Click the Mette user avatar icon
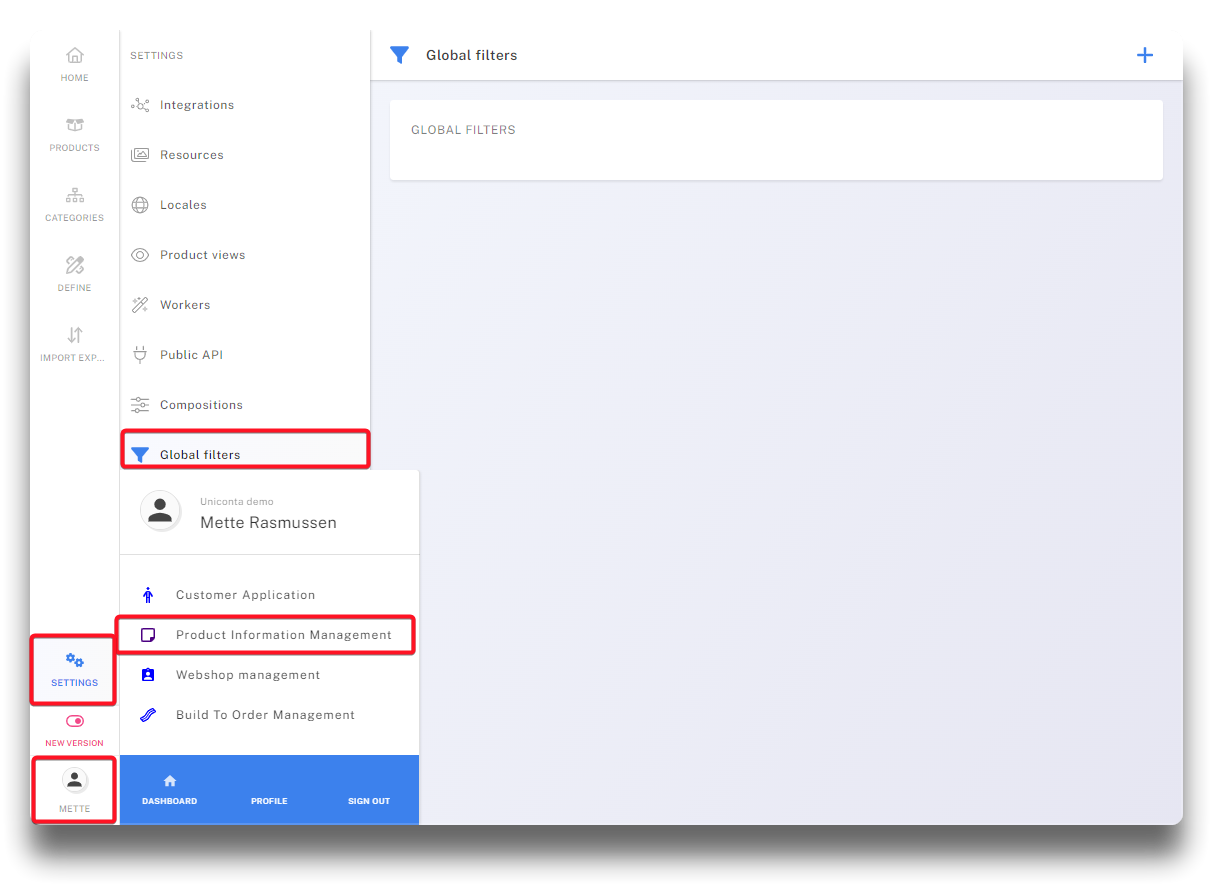 tap(74, 781)
